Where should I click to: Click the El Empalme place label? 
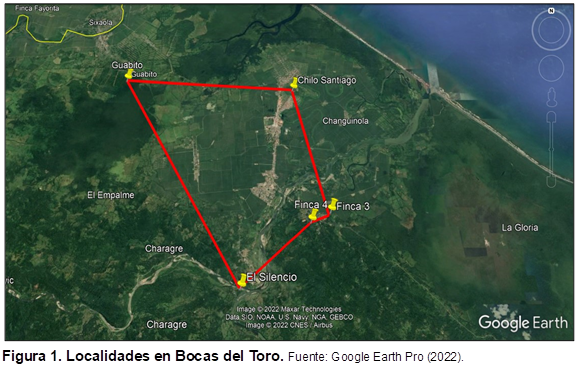coord(111,195)
